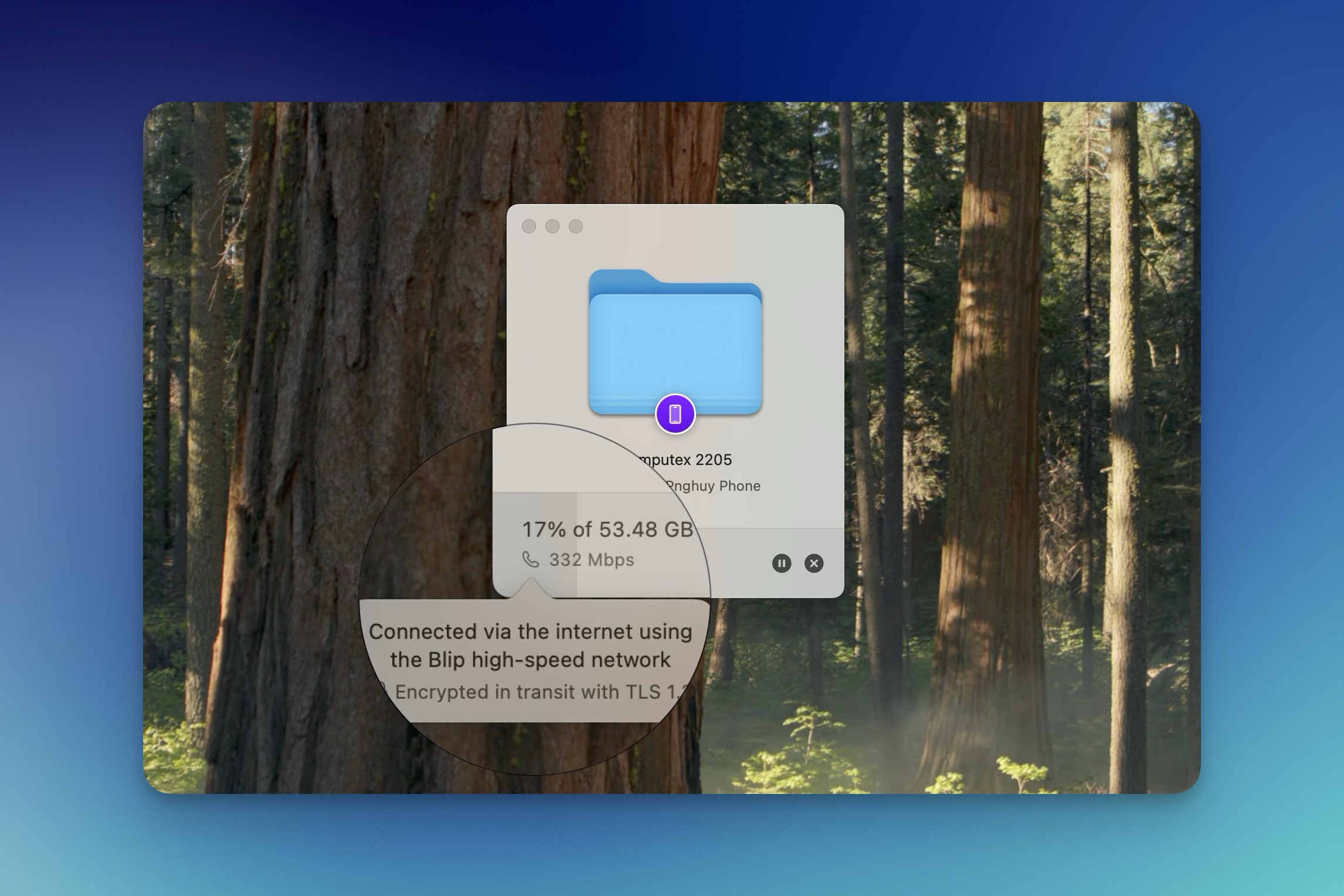Click the handset icon beside 332 Mbps
This screenshot has width=1344, height=896.
point(531,560)
